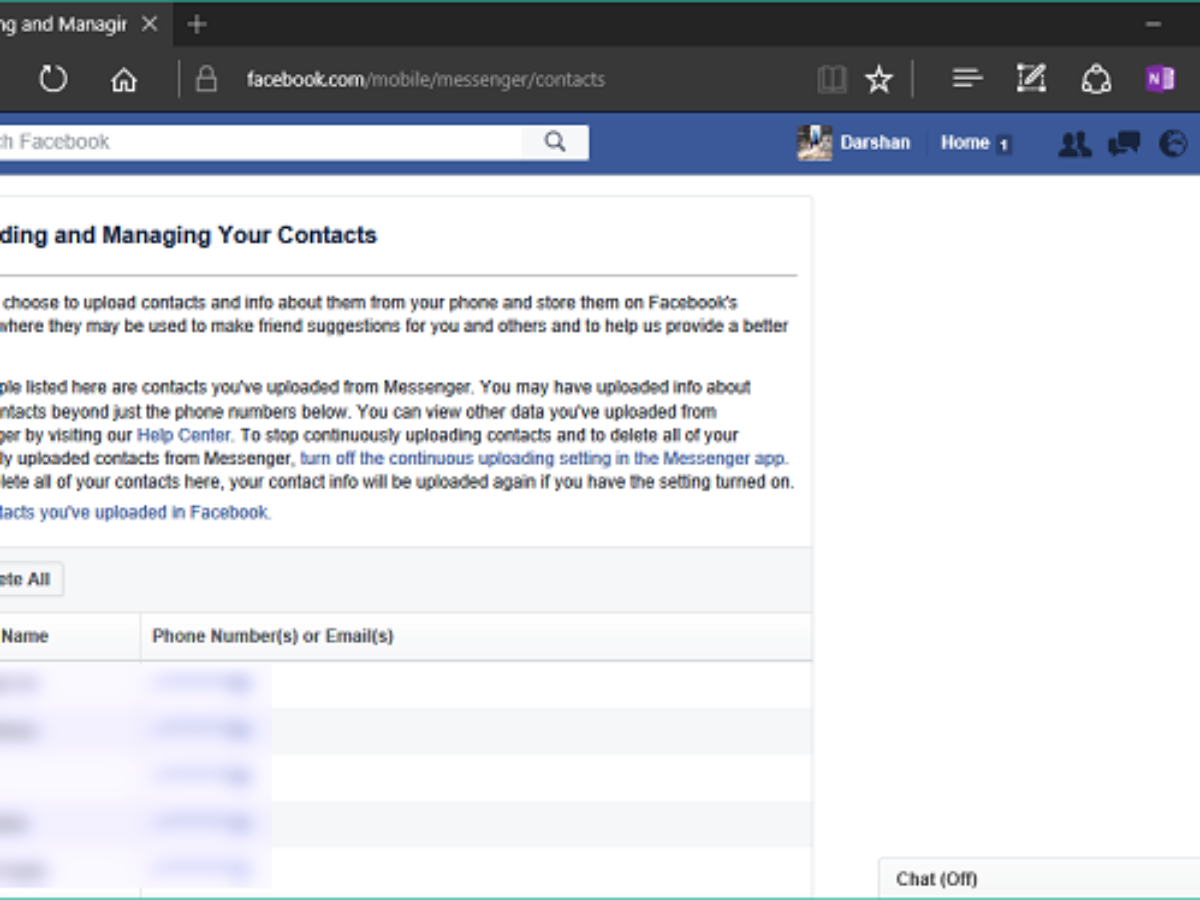The height and width of the screenshot is (900, 1200).
Task: Open Darshan profile link
Action: [x=874, y=143]
